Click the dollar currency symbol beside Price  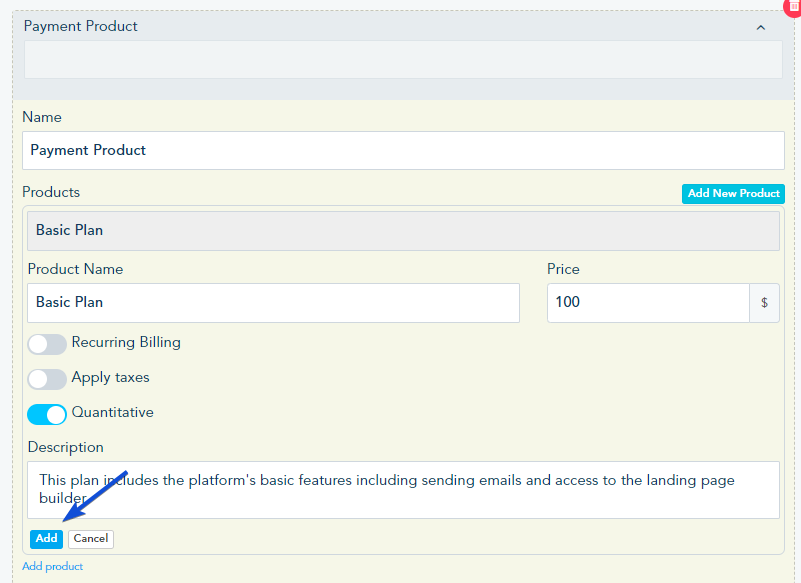point(764,303)
